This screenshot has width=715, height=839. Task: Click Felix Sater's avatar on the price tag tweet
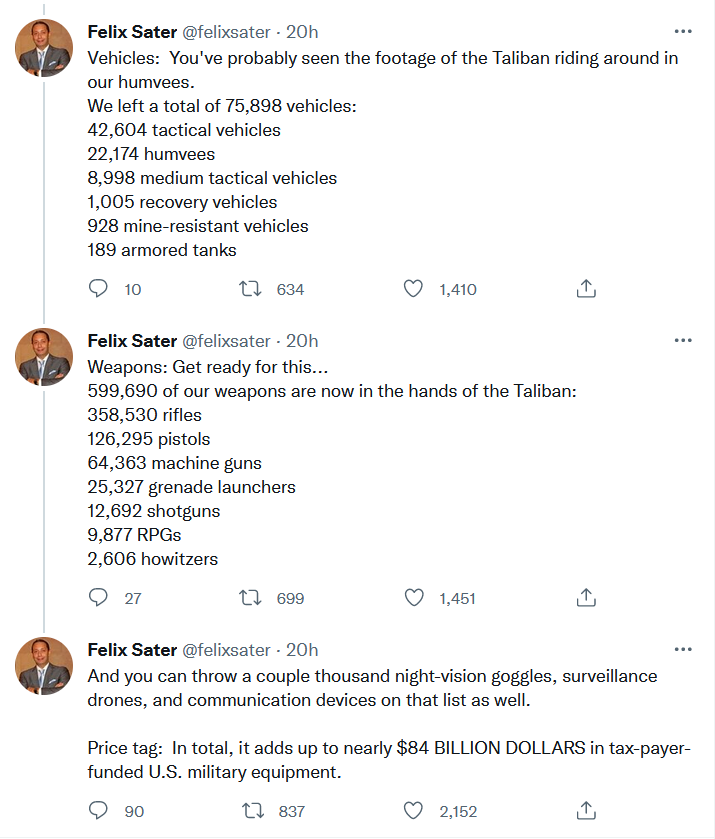(x=45, y=666)
